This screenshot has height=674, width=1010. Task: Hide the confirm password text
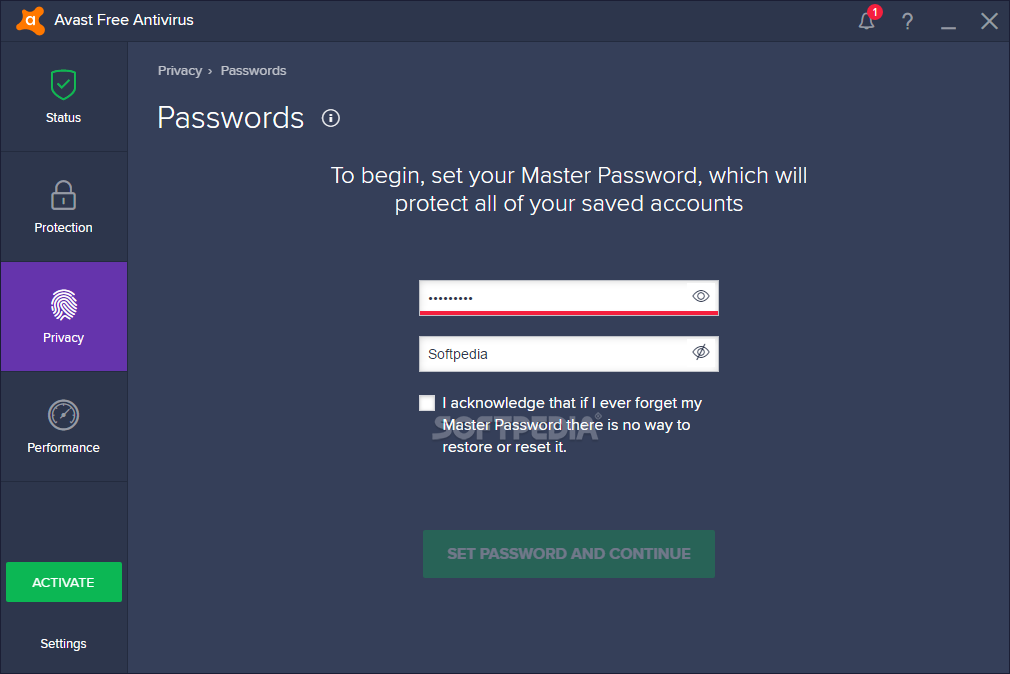701,353
